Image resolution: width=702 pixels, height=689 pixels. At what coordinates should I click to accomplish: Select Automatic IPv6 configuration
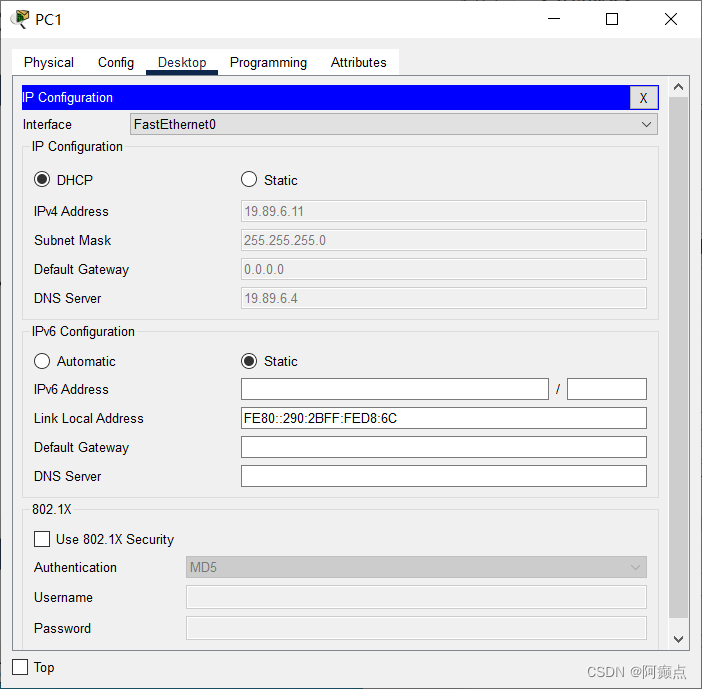point(42,361)
